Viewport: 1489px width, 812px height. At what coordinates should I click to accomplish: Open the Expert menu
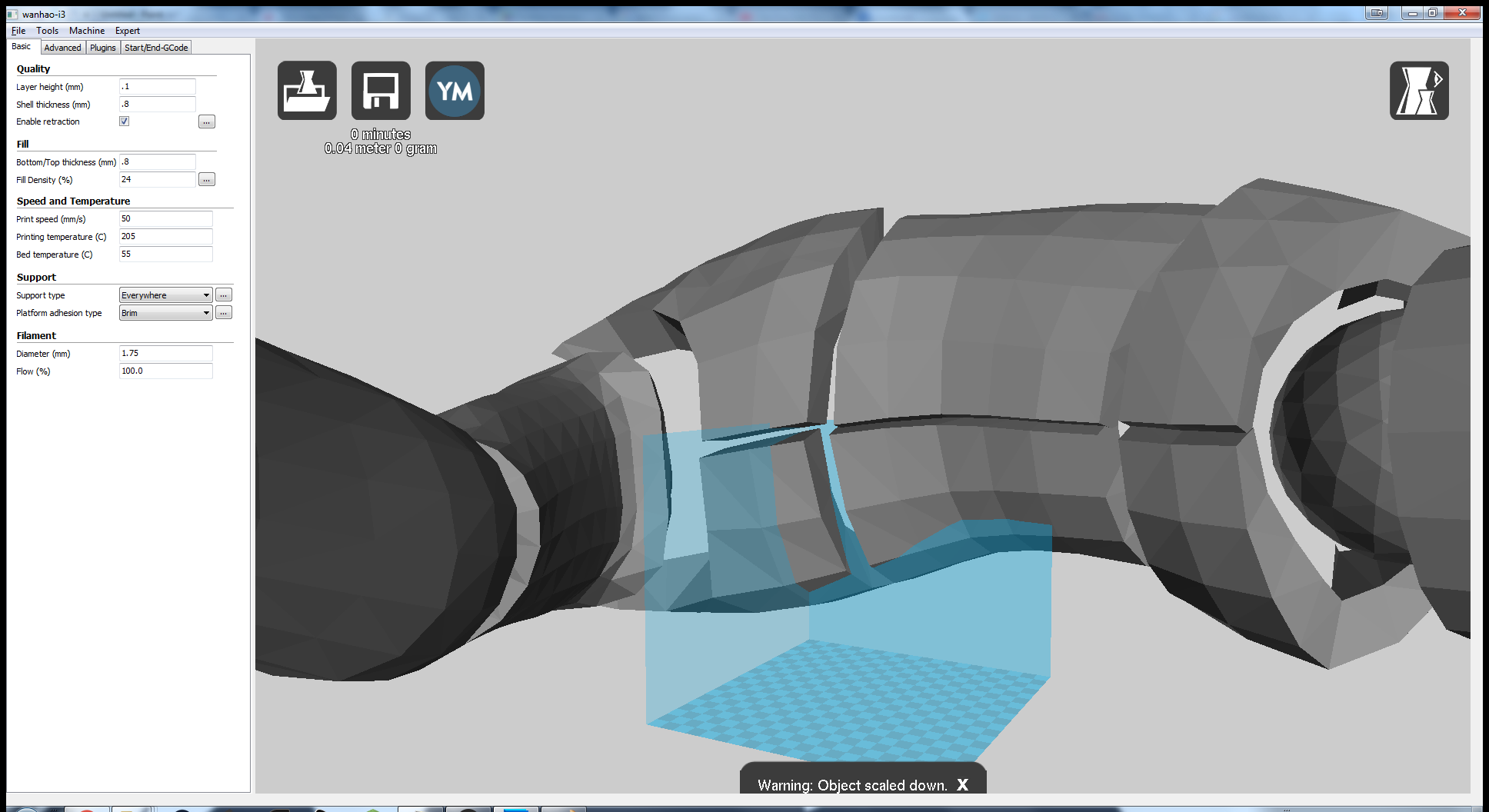click(x=128, y=31)
